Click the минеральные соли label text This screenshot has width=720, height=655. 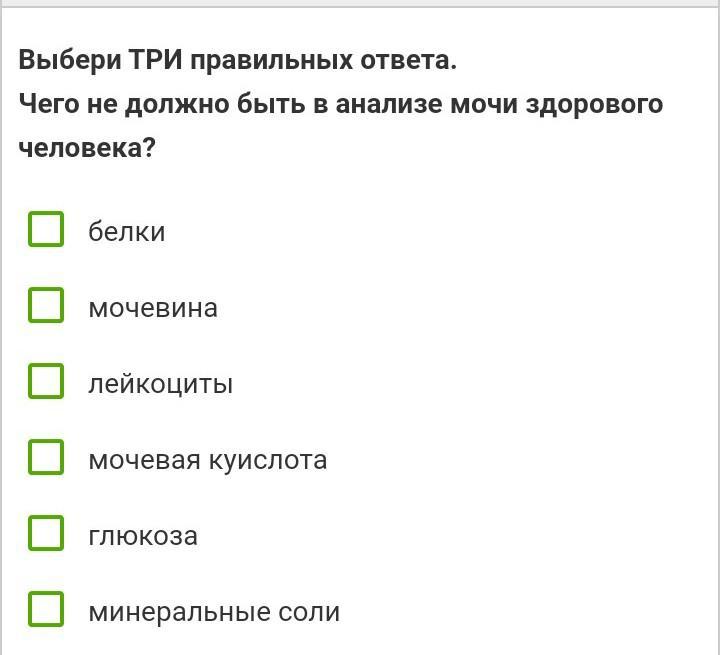coord(214,612)
